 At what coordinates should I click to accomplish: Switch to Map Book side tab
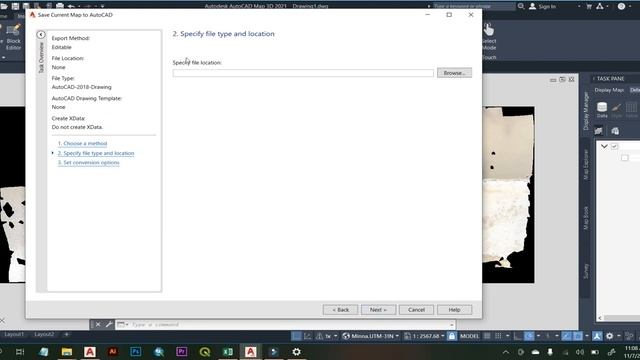586,218
